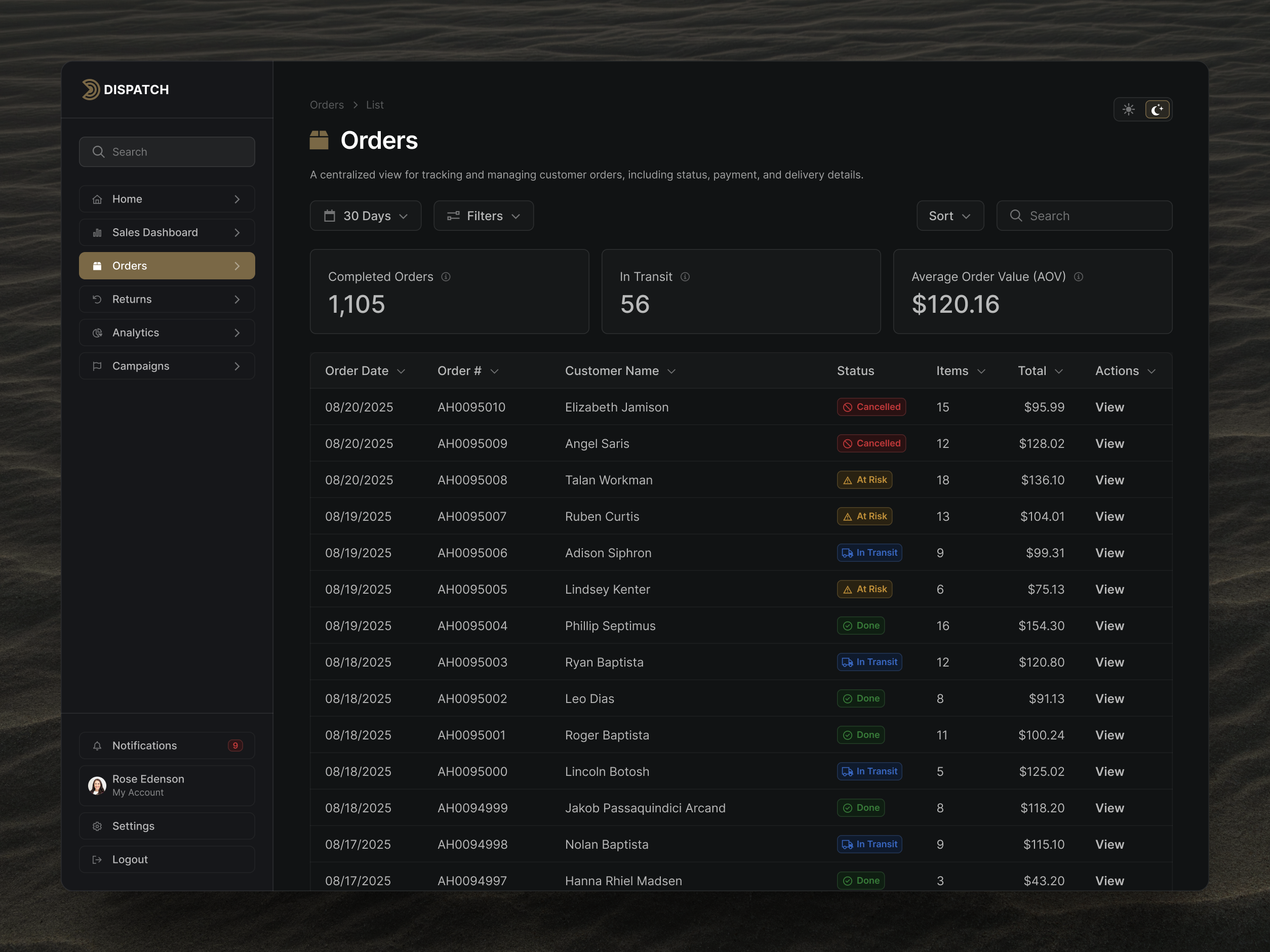Viewport: 1270px width, 952px height.
Task: Select the Orders package icon in sidebar
Action: click(97, 266)
